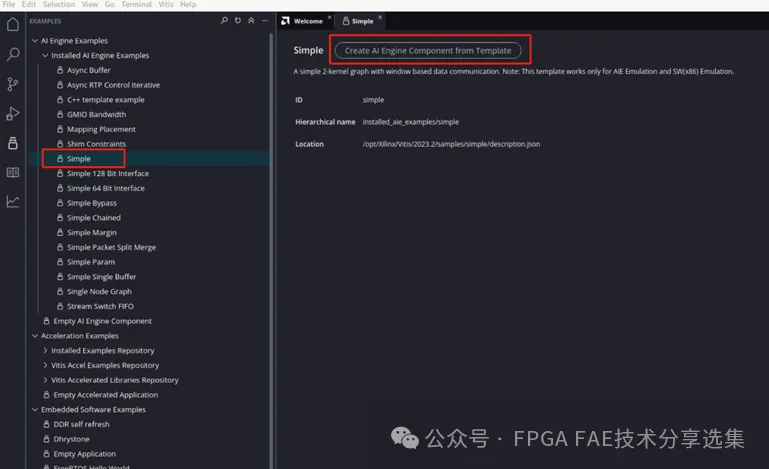Open Source Control view icon
Screen dimensions: 769x469
[x=13, y=84]
